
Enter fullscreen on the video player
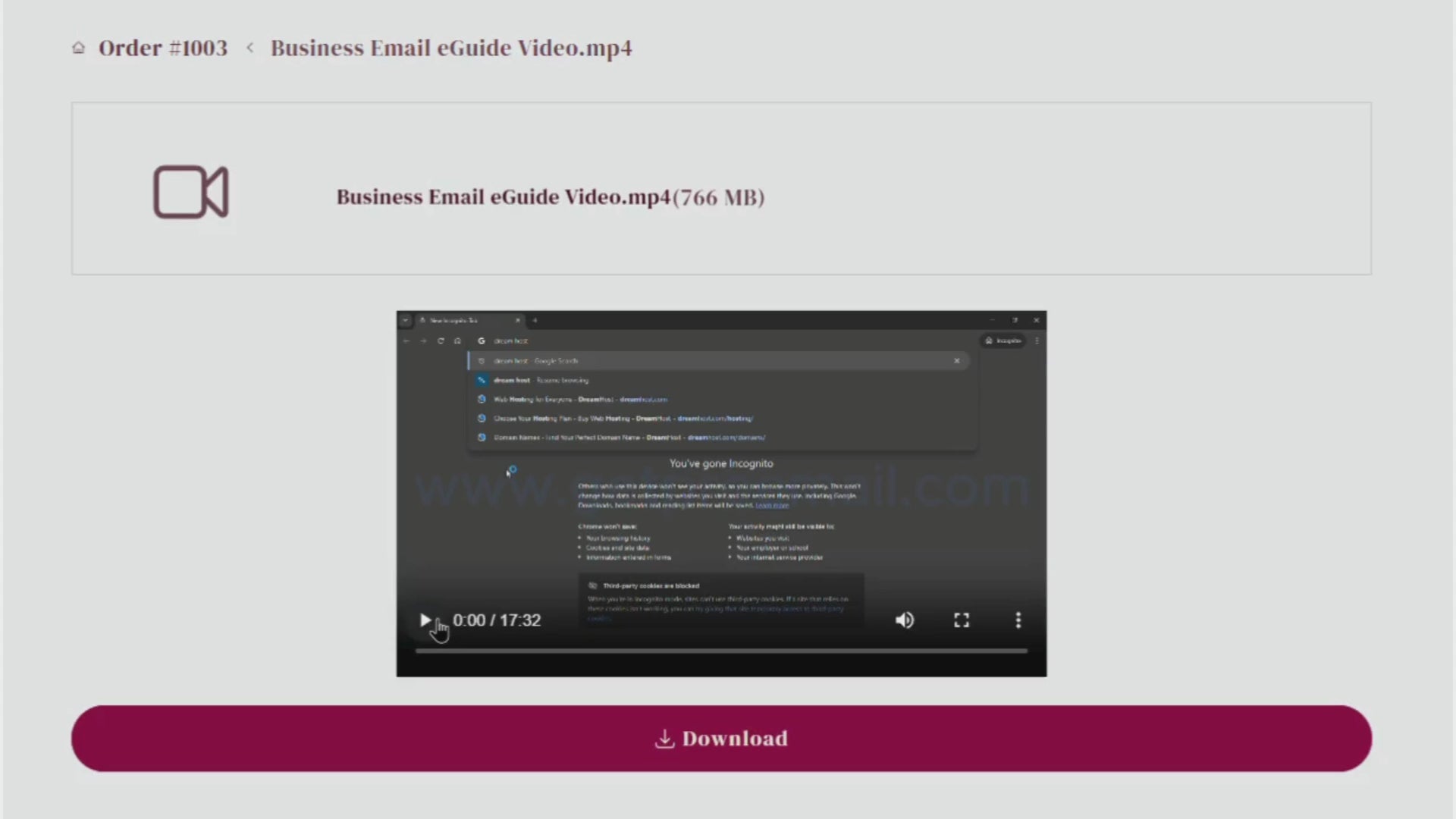961,620
